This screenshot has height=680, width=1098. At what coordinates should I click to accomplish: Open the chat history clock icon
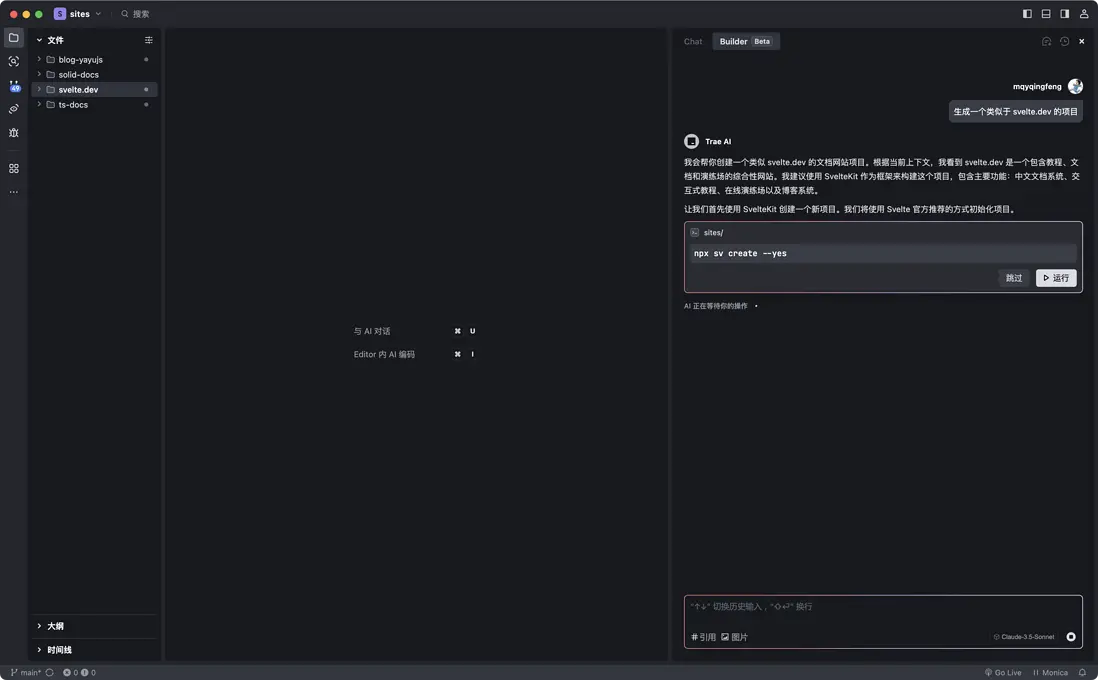tap(1064, 41)
